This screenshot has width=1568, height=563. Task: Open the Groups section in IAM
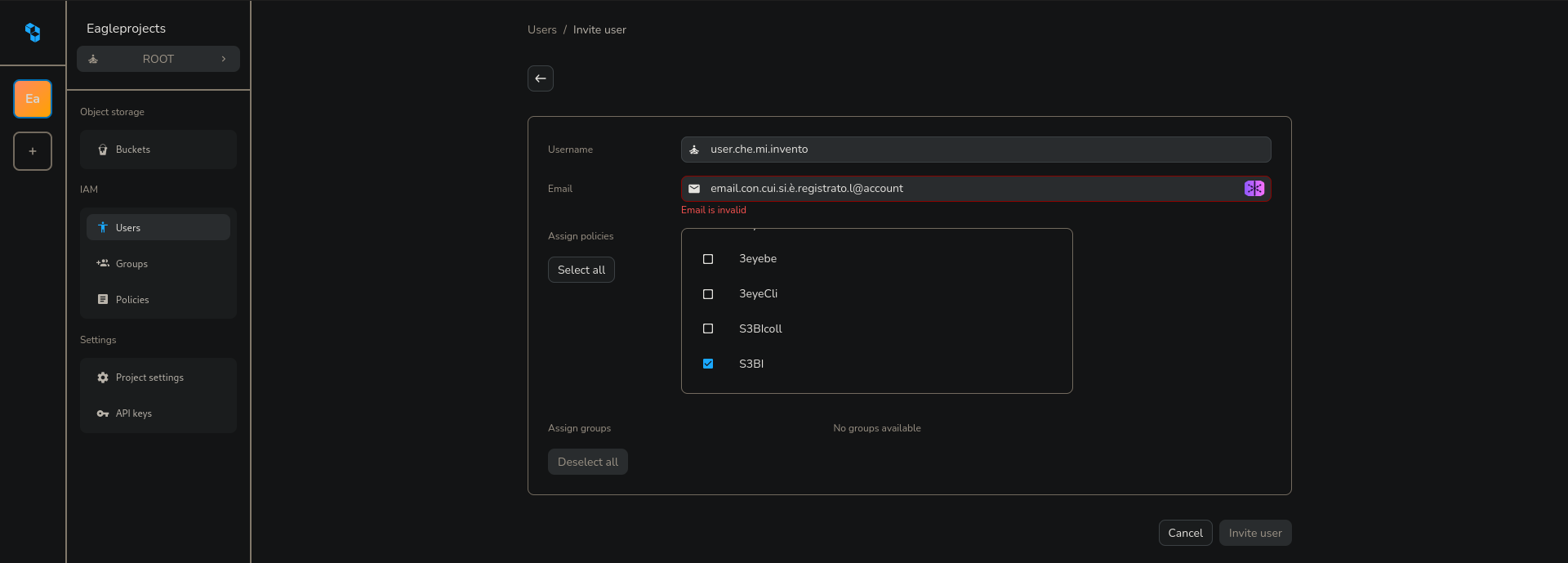[131, 264]
